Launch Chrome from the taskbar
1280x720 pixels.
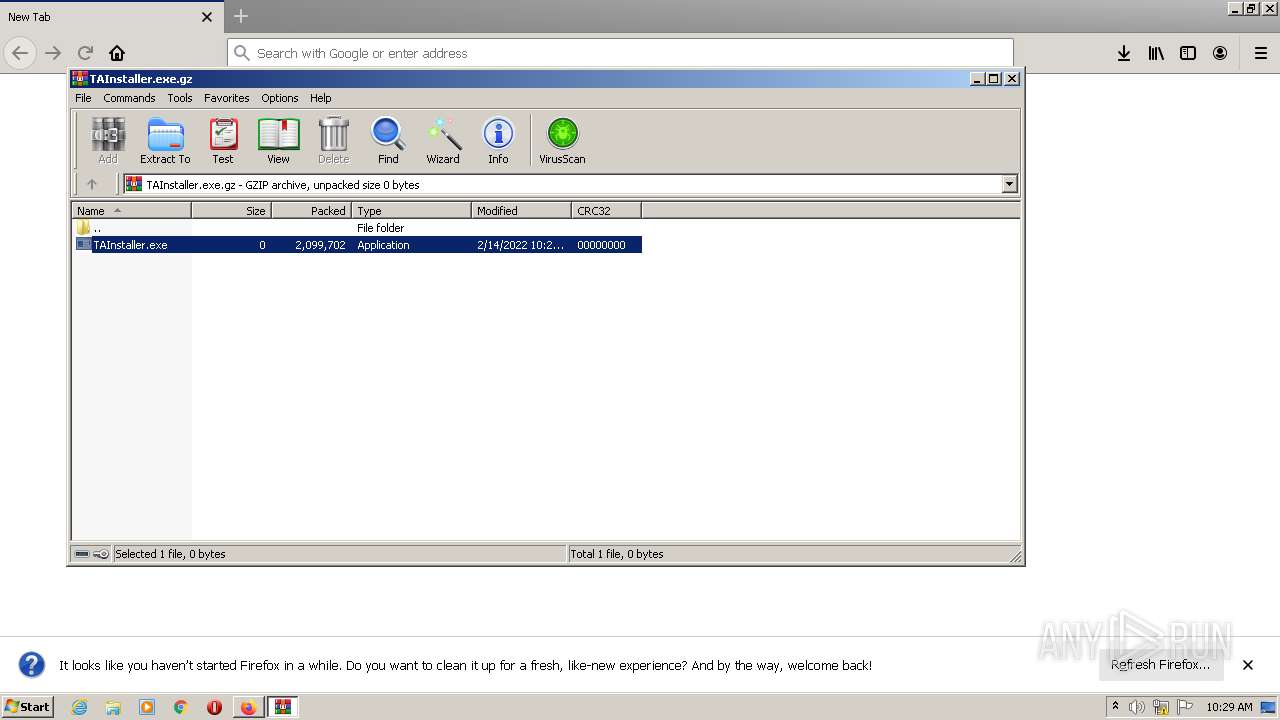pyautogui.click(x=181, y=707)
